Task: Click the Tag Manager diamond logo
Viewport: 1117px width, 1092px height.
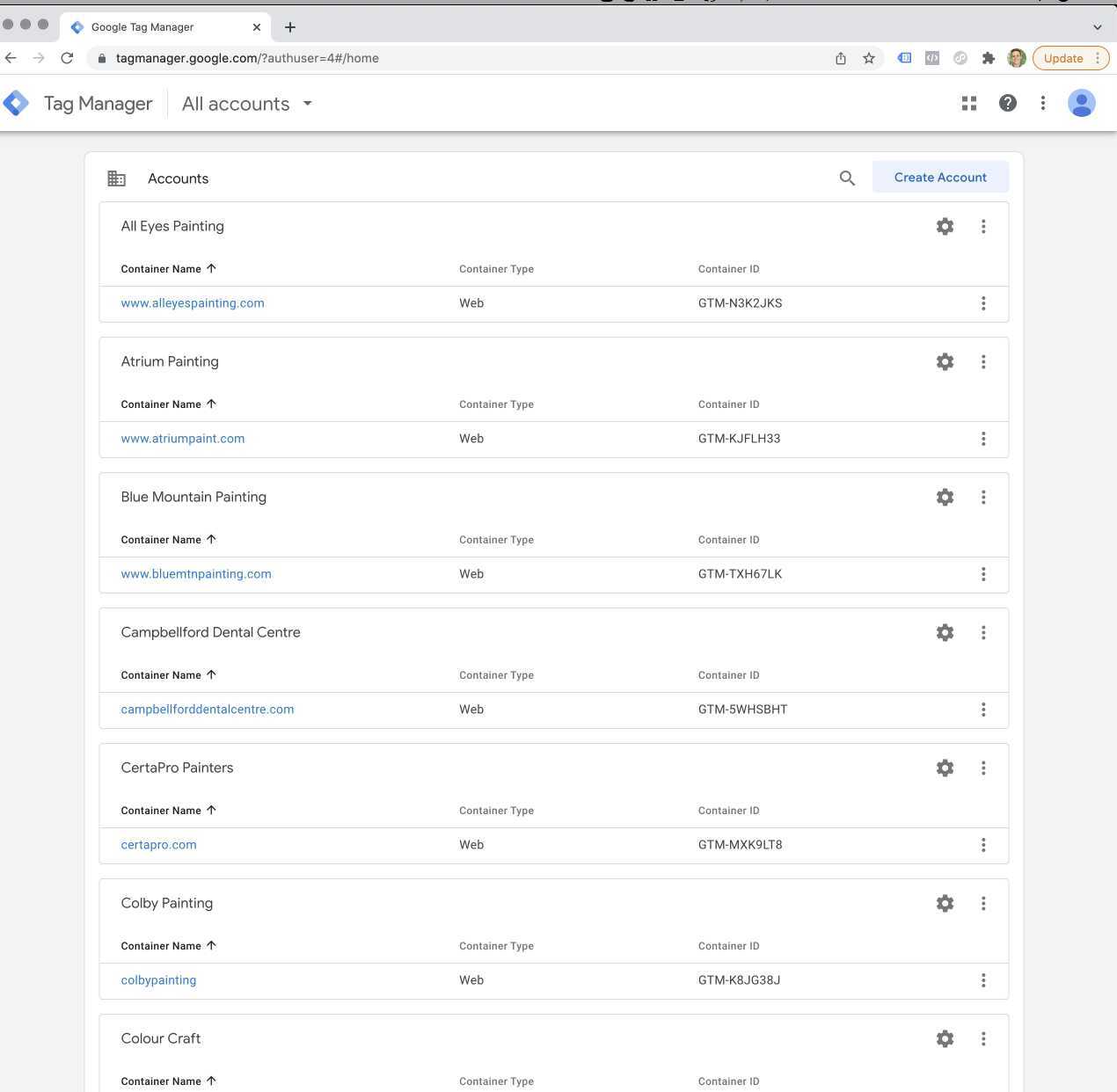Action: coord(16,103)
